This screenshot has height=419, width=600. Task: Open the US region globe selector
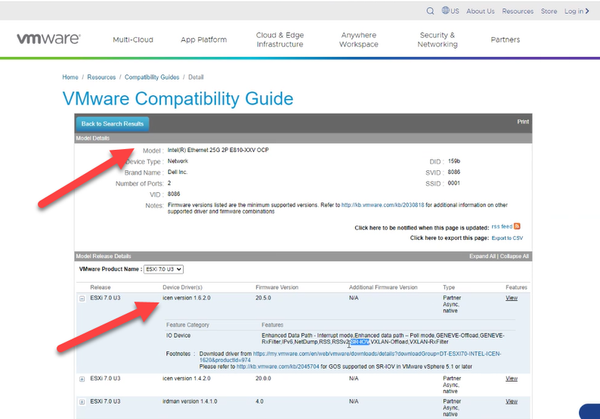pyautogui.click(x=449, y=12)
